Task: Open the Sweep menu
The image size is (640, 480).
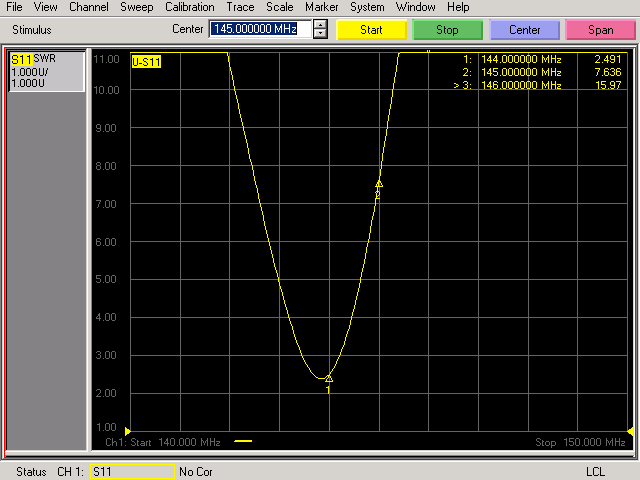Action: click(x=137, y=7)
